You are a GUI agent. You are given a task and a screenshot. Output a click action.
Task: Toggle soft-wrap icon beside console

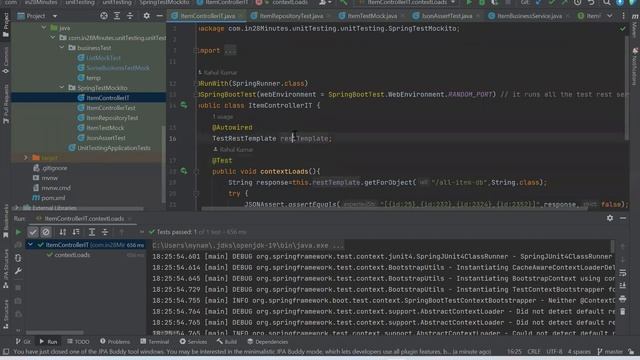click(x=622, y=273)
